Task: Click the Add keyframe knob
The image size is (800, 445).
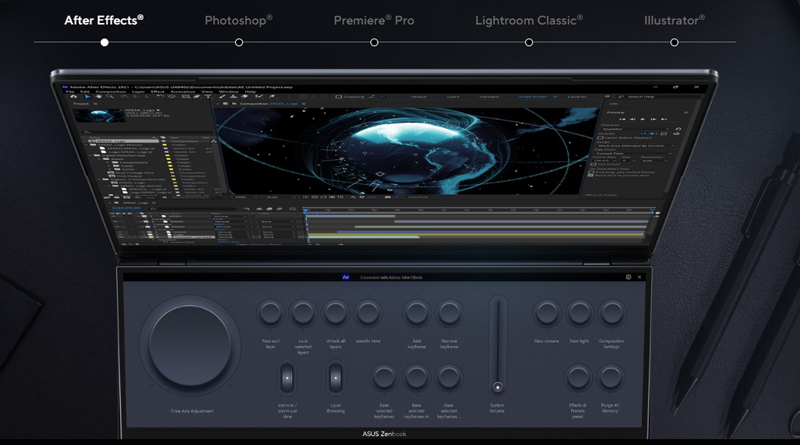Action: [417, 313]
